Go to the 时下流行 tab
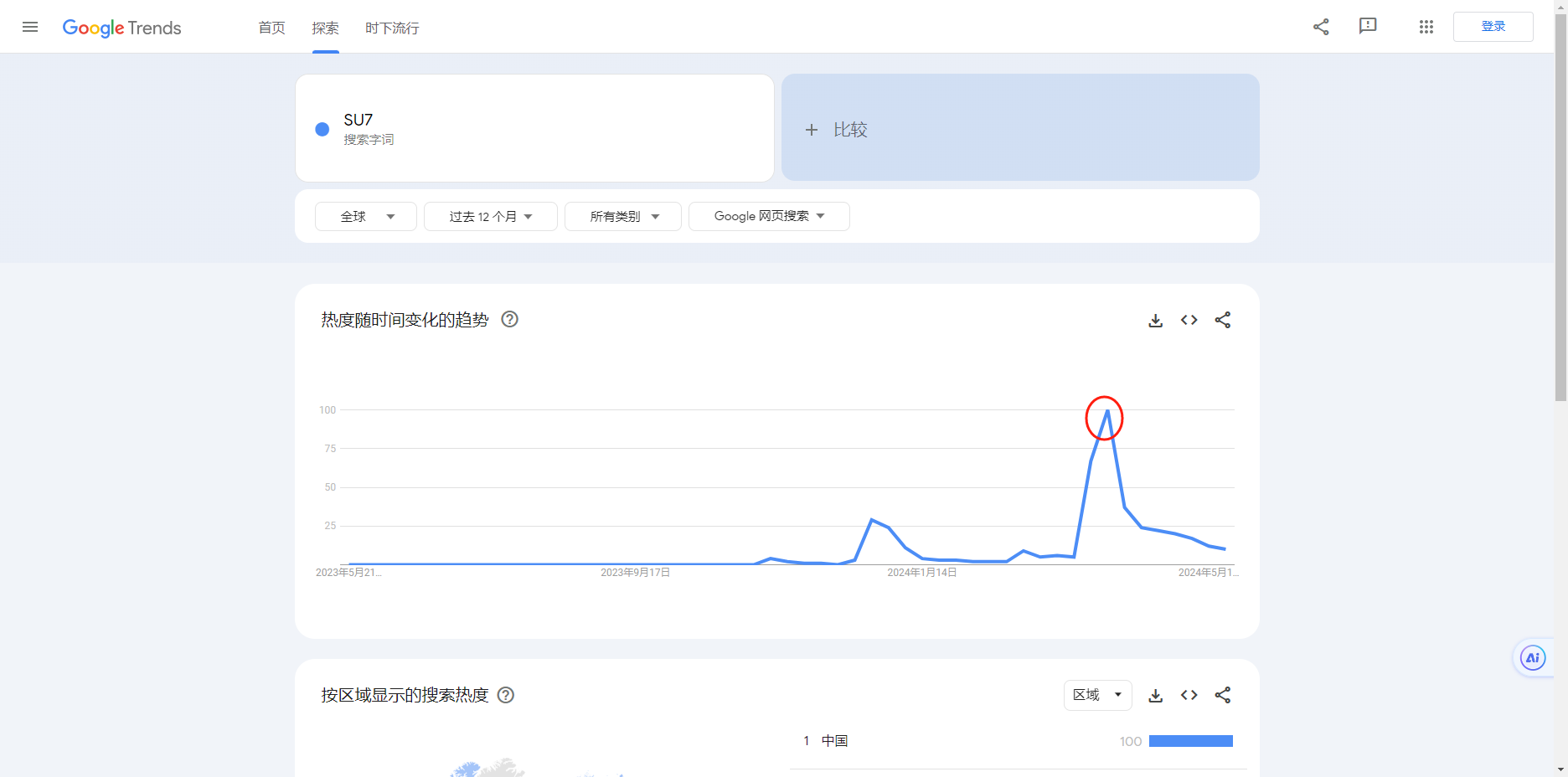Screen dimensions: 1568x777 point(392,28)
